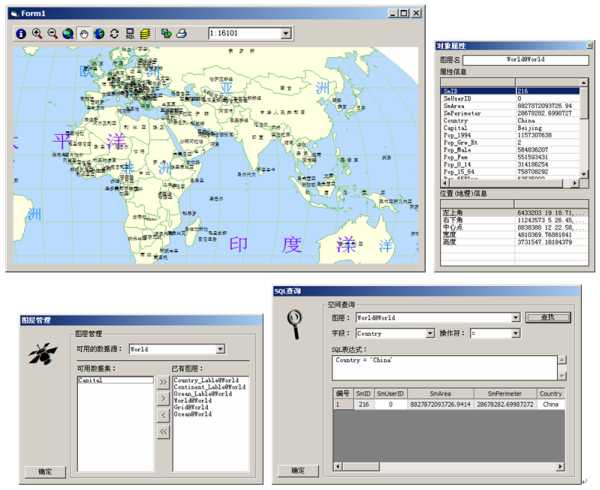
Task: Click attribute table vertical scrollbar up arrow
Action: click(x=584, y=82)
